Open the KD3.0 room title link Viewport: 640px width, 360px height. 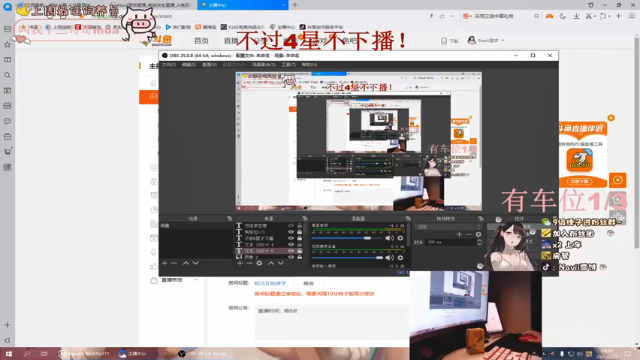click(270, 283)
